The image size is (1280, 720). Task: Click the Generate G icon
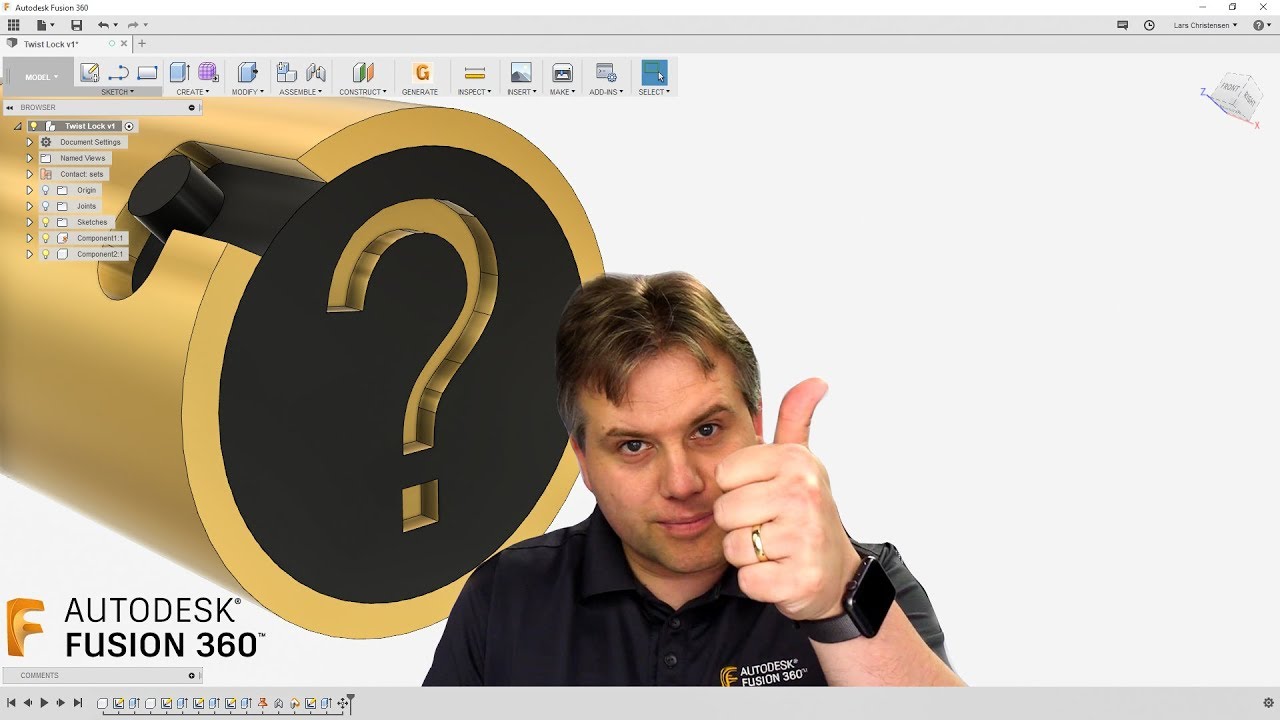coord(422,72)
